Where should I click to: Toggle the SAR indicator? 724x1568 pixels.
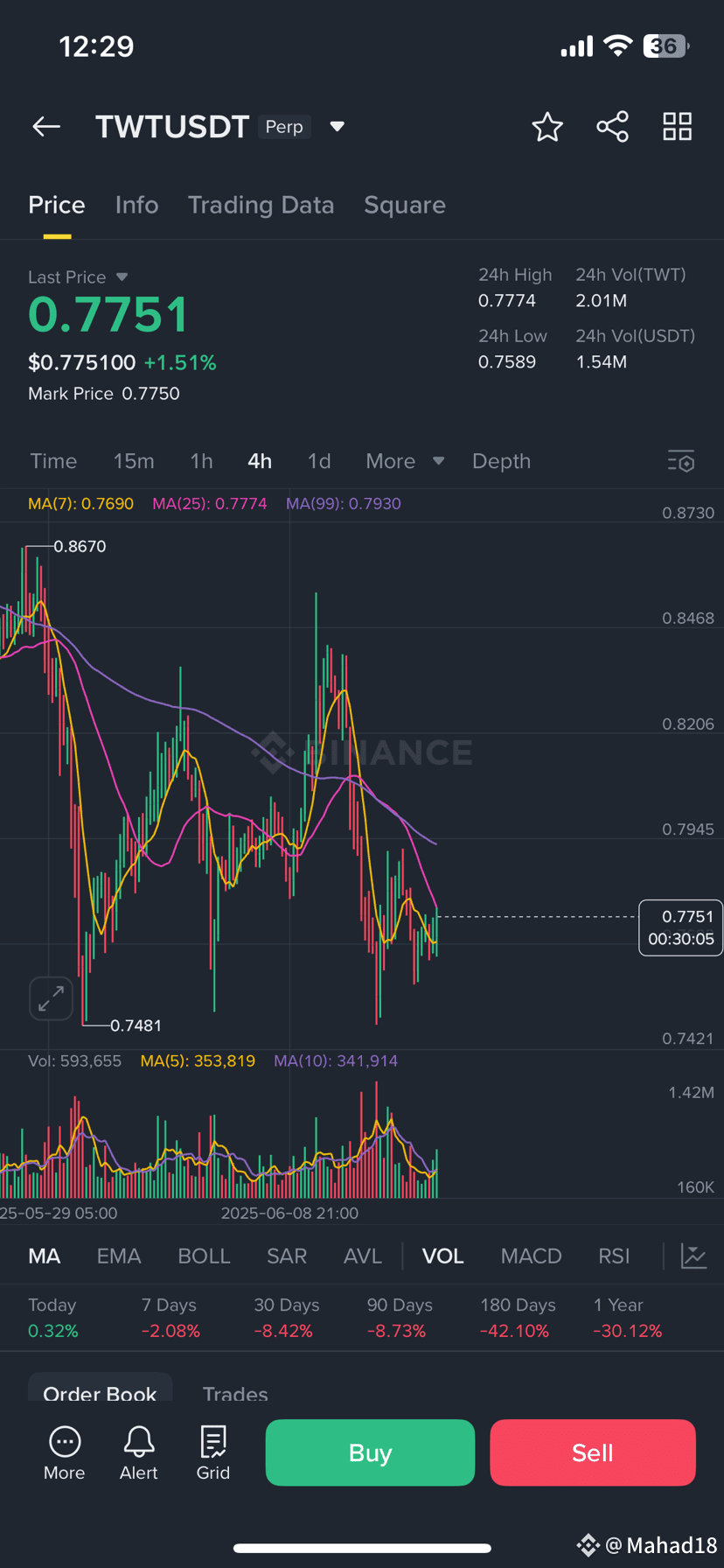(287, 1256)
